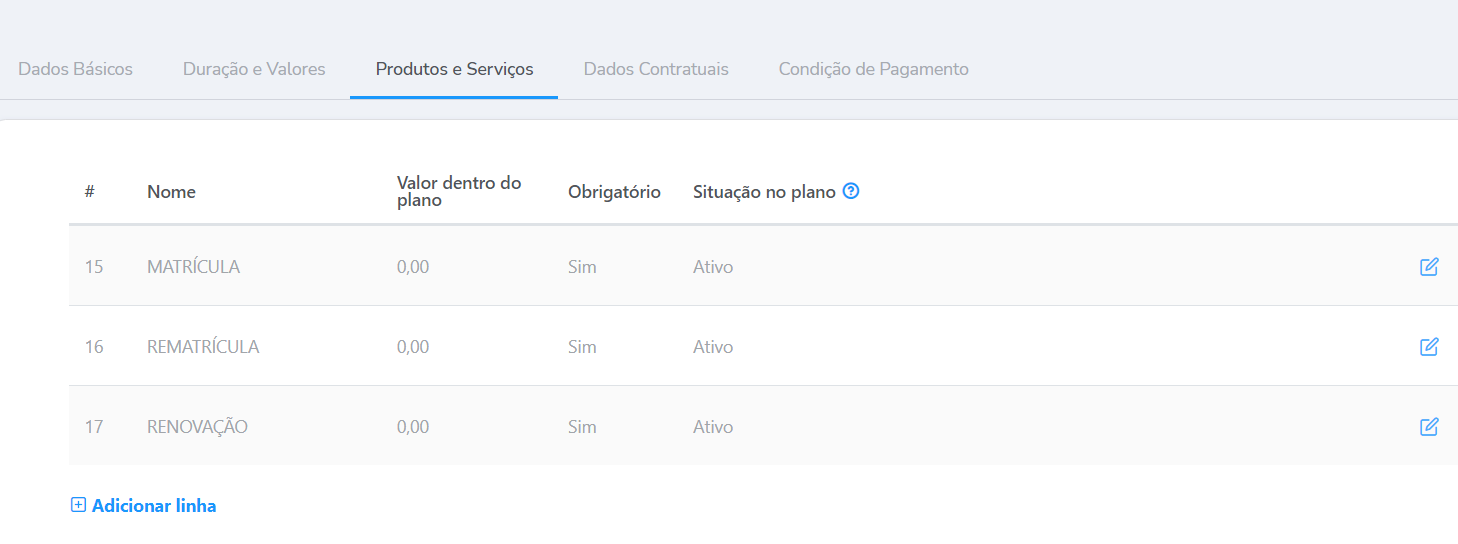Click the Situação no plano column header
The width and height of the screenshot is (1458, 544).
pyautogui.click(x=764, y=192)
